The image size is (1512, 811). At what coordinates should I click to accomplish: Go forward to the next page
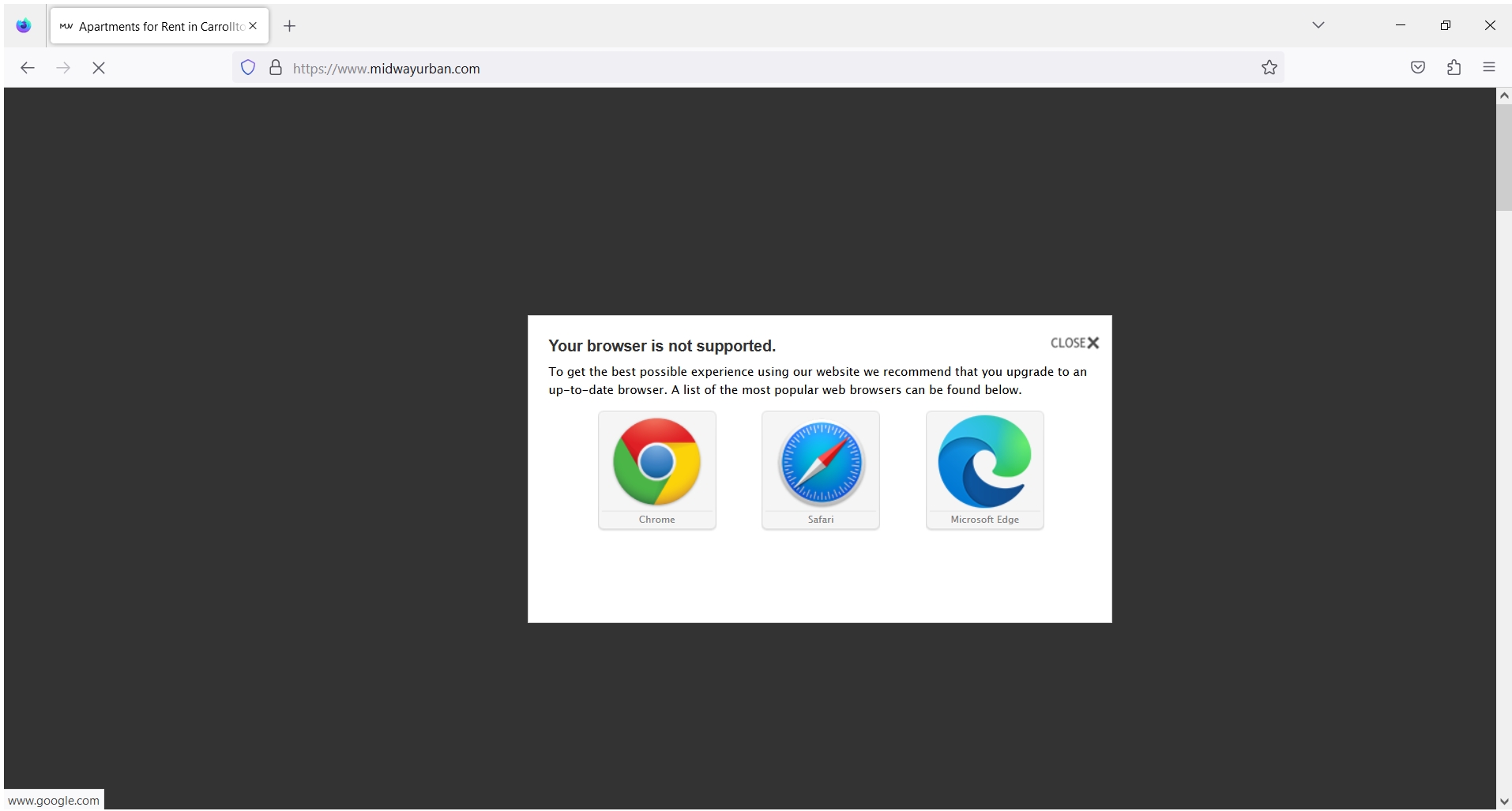(63, 68)
